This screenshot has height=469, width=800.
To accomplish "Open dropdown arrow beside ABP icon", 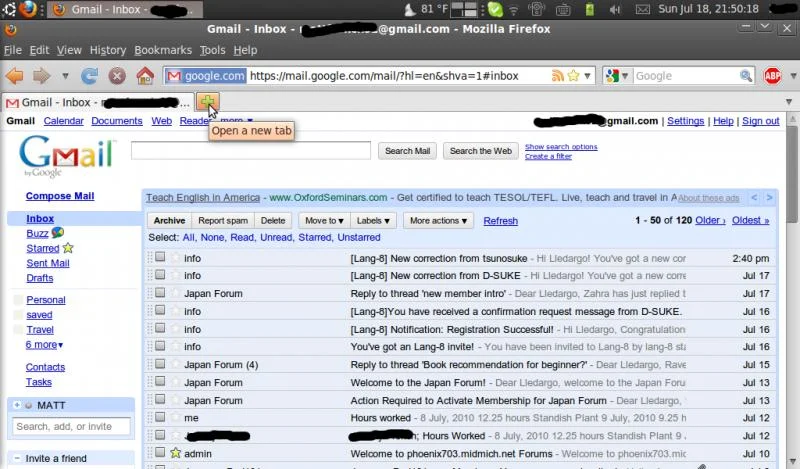I will pos(794,76).
